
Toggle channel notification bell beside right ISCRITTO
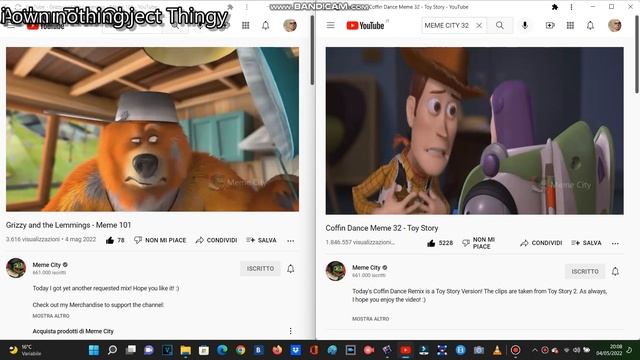pos(615,271)
